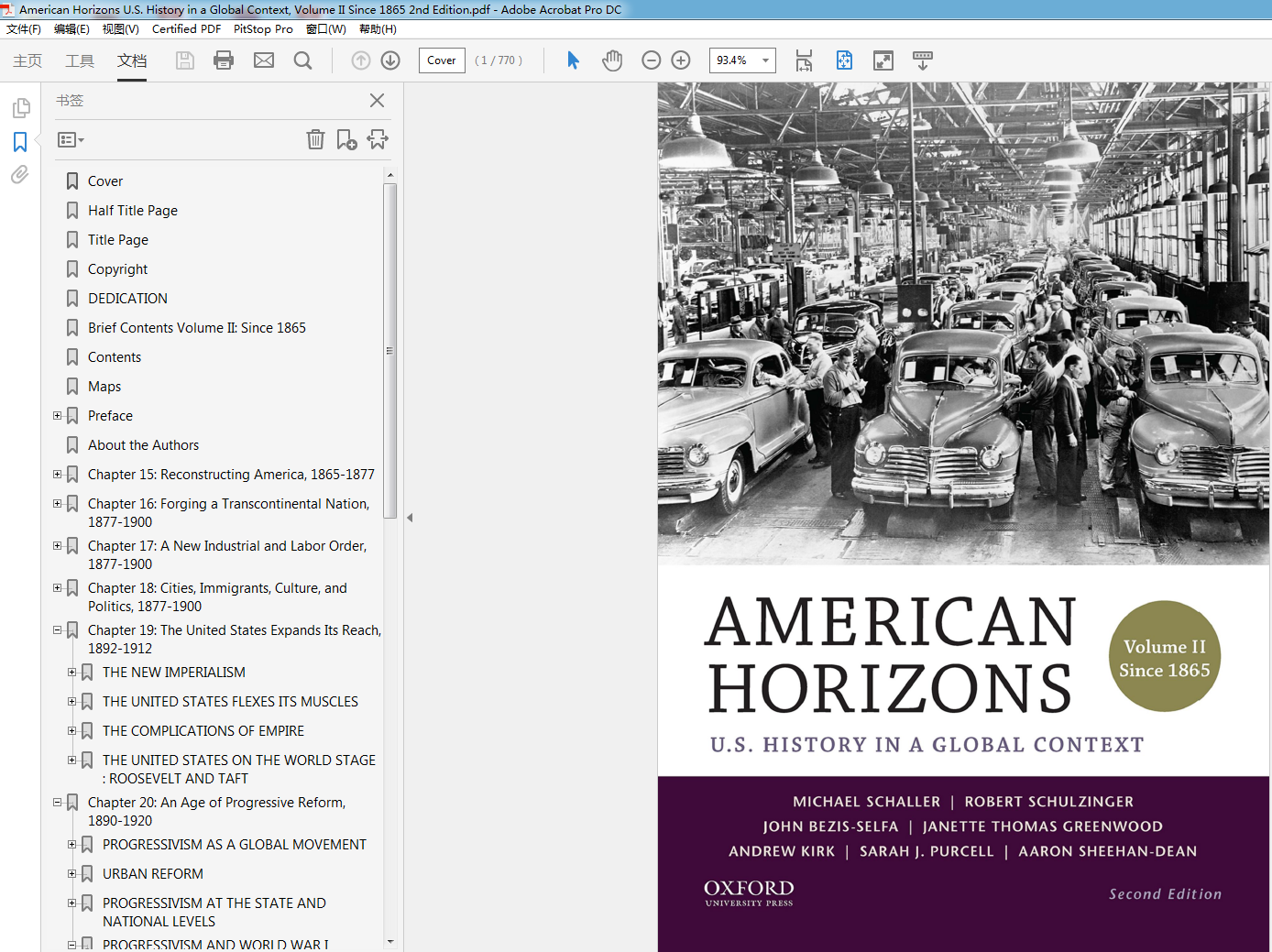Click the Save file icon
Image resolution: width=1272 pixels, height=952 pixels.
[x=185, y=60]
